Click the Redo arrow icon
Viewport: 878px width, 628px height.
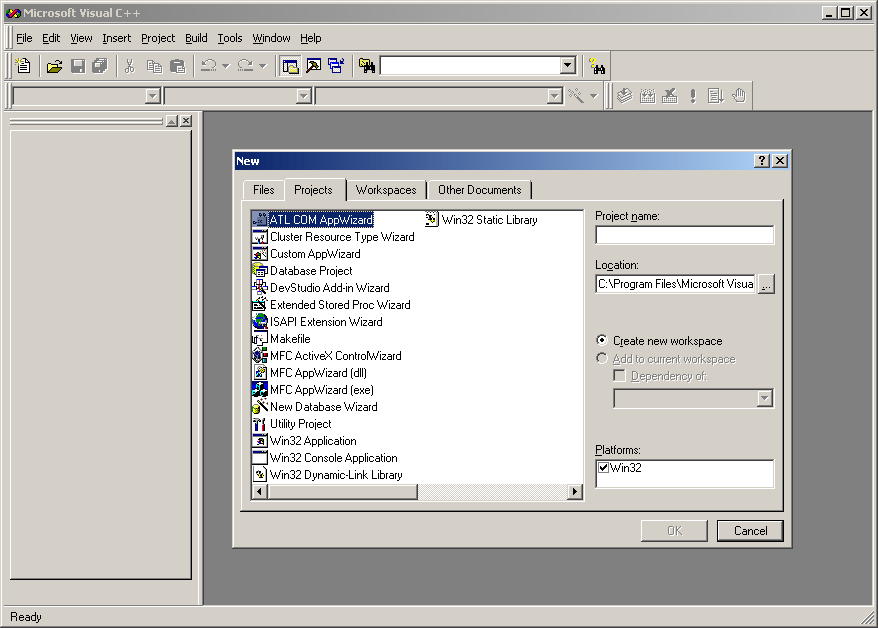click(x=245, y=67)
